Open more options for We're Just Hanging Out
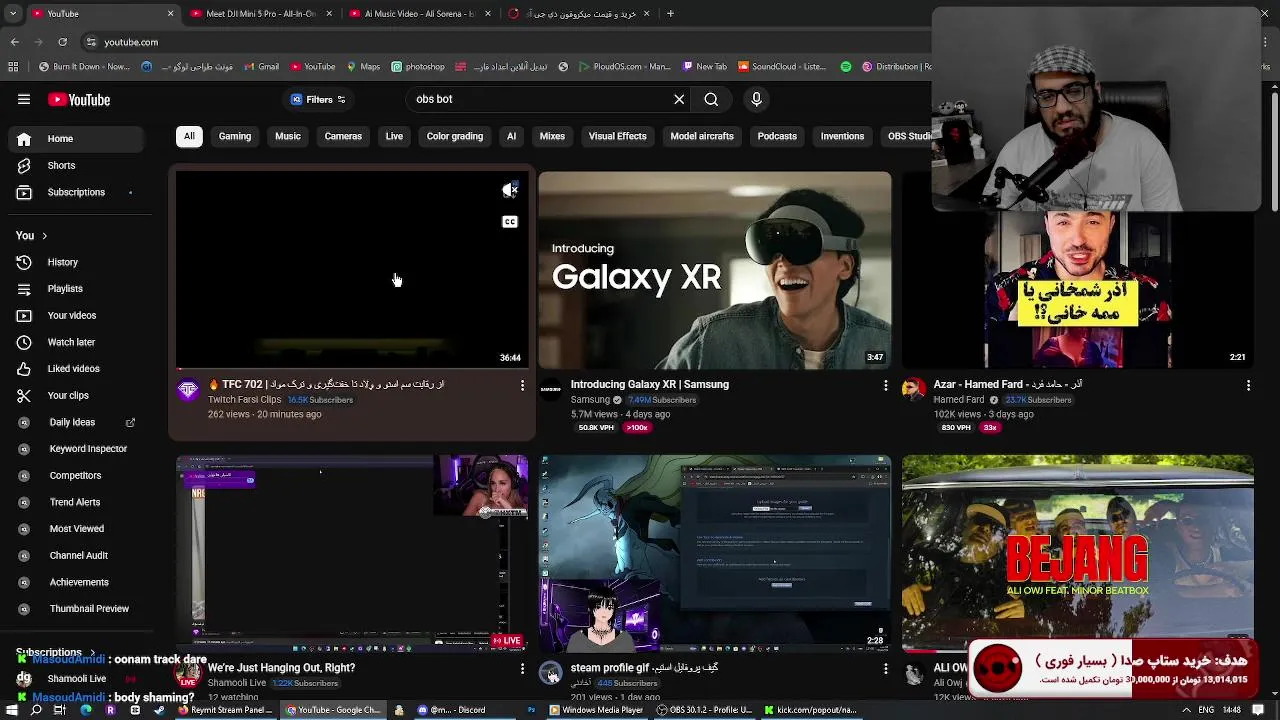Image resolution: width=1280 pixels, height=720 pixels. 522,668
